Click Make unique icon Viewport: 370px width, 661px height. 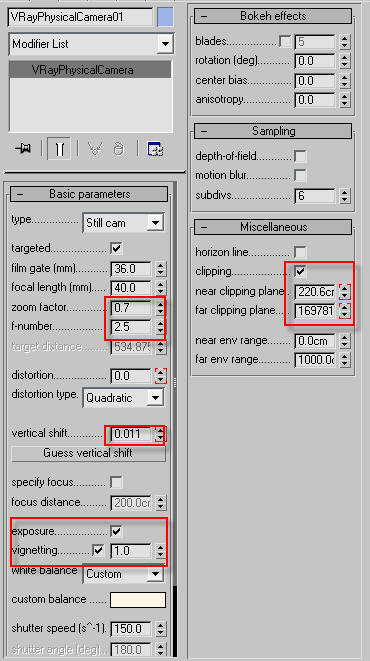click(95, 149)
